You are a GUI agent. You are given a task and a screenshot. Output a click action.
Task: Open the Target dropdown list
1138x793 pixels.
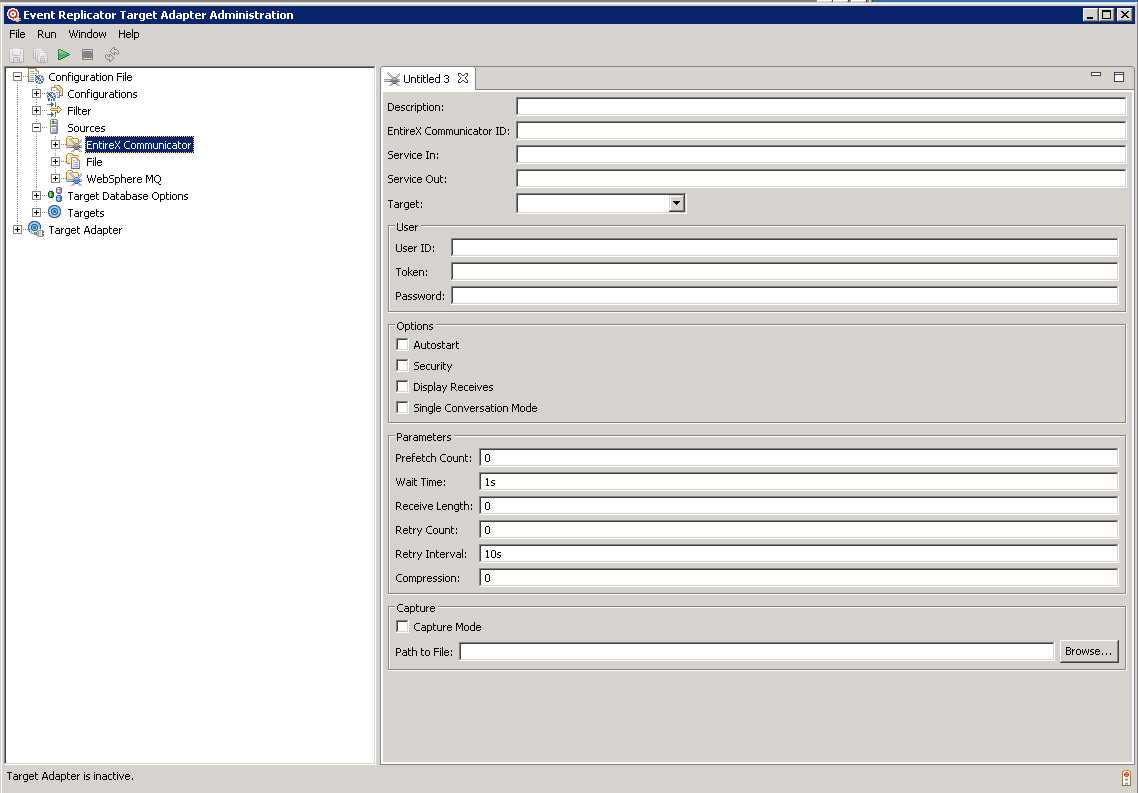coord(676,204)
